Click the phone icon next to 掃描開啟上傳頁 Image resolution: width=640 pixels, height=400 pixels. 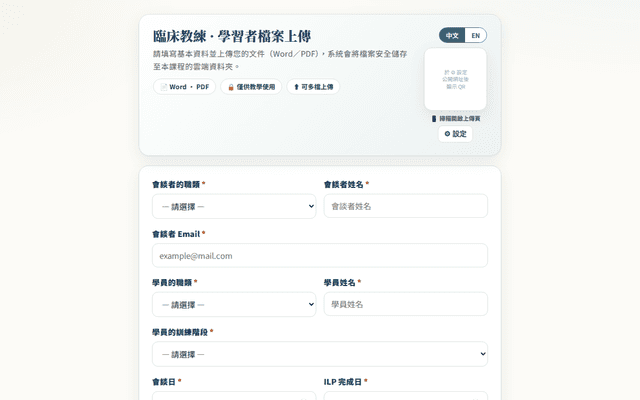(434, 119)
